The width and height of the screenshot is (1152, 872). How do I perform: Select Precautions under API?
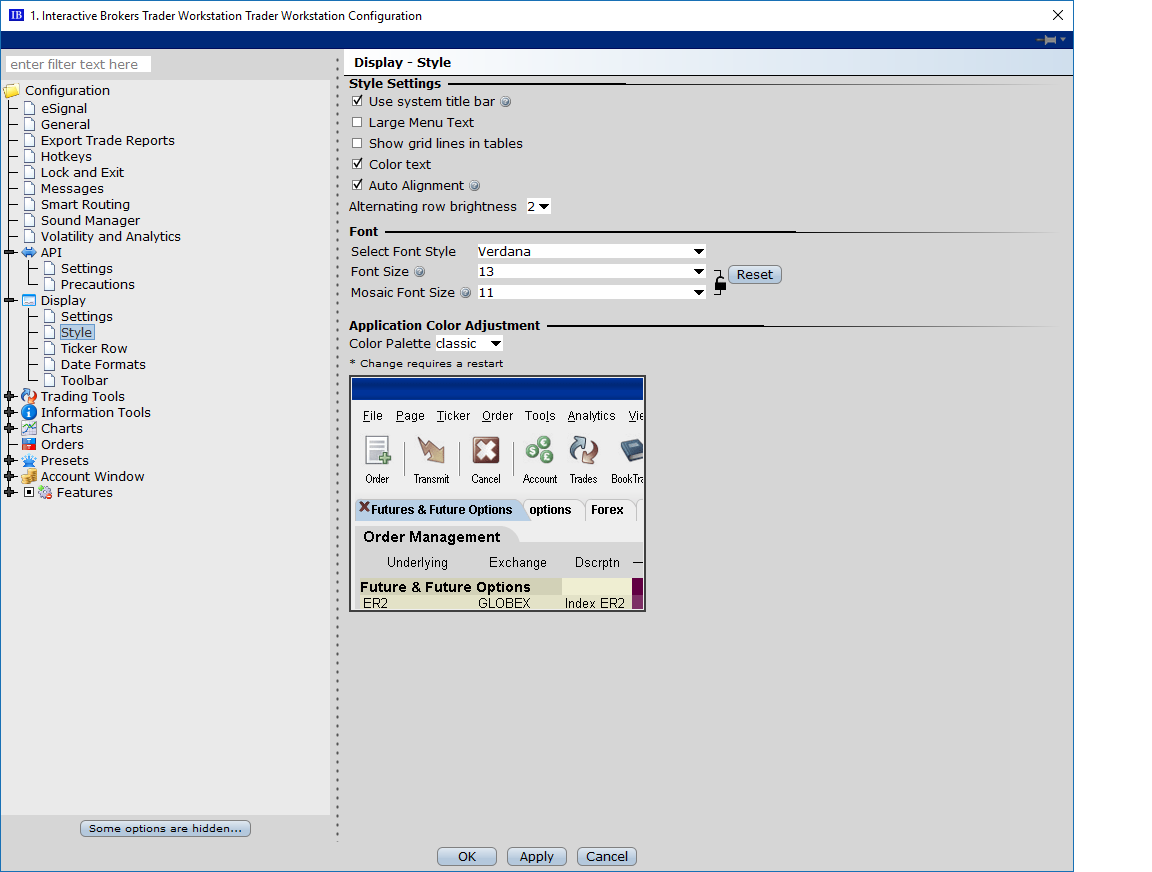coord(98,285)
